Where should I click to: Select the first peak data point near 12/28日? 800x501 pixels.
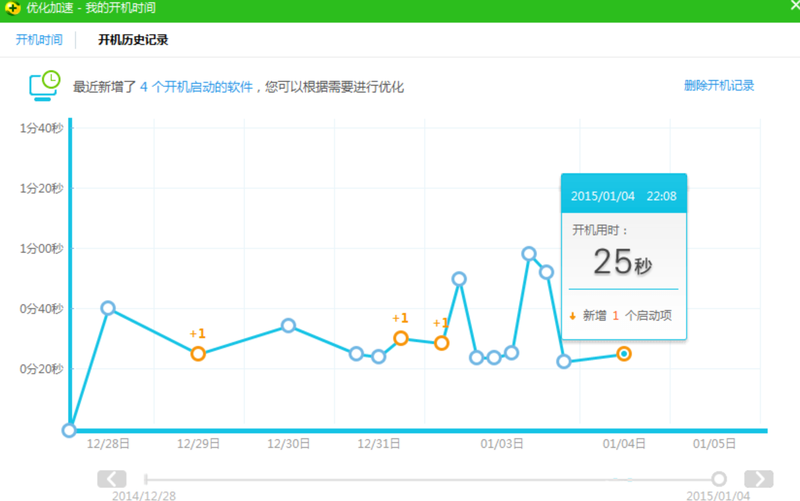click(108, 308)
